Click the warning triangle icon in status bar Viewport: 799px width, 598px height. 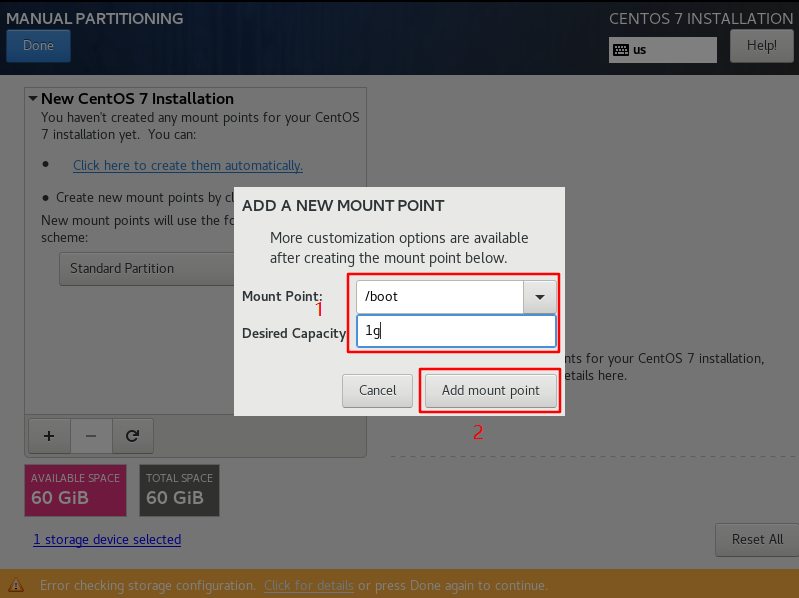click(x=16, y=585)
